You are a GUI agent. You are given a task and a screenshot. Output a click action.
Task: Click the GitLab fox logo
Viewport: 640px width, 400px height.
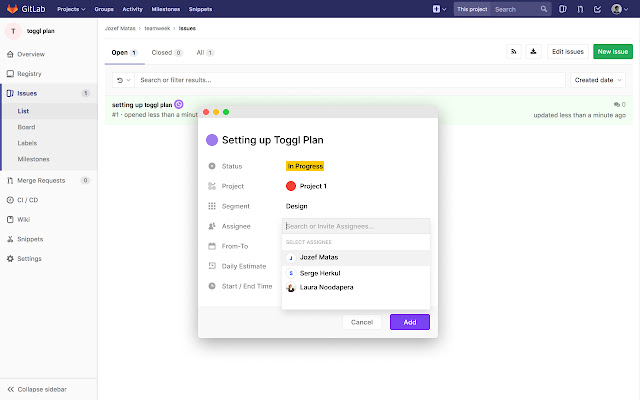12,9
